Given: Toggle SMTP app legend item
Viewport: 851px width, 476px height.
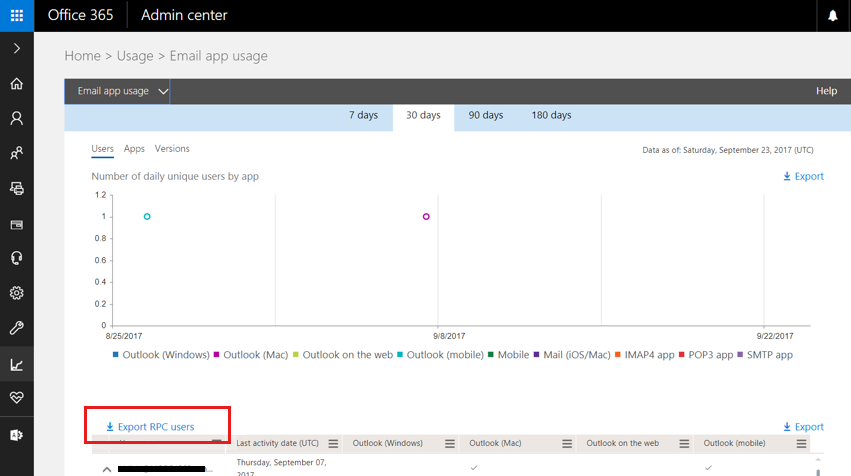Looking at the screenshot, I should 765,355.
